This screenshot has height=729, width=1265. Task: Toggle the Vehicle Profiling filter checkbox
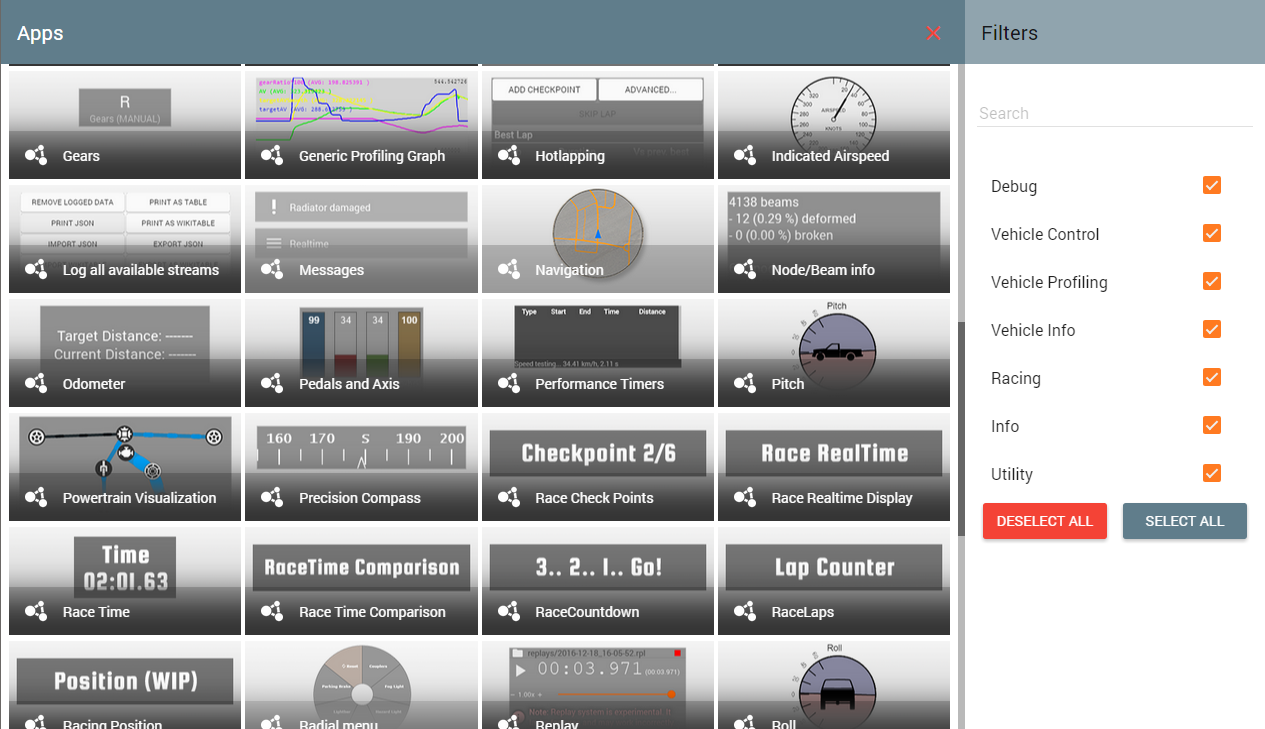coord(1212,281)
